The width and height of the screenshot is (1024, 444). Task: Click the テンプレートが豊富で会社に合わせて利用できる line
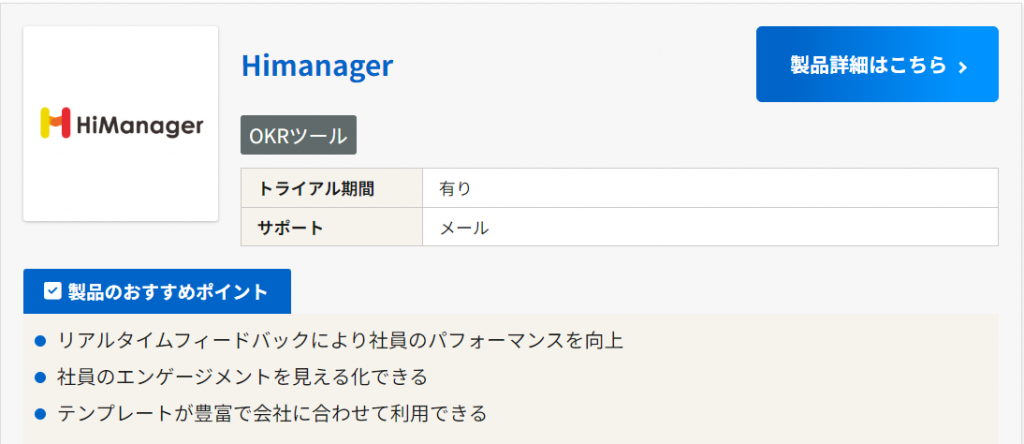click(272, 412)
